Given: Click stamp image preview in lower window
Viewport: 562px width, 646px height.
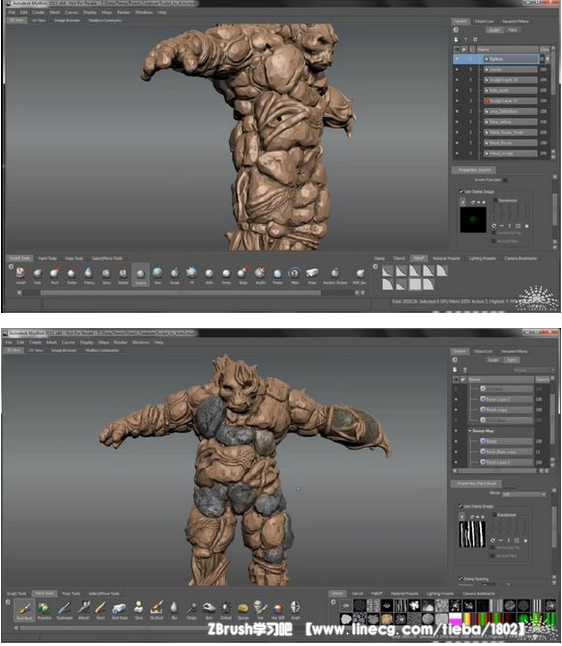Looking at the screenshot, I should pos(472,534).
